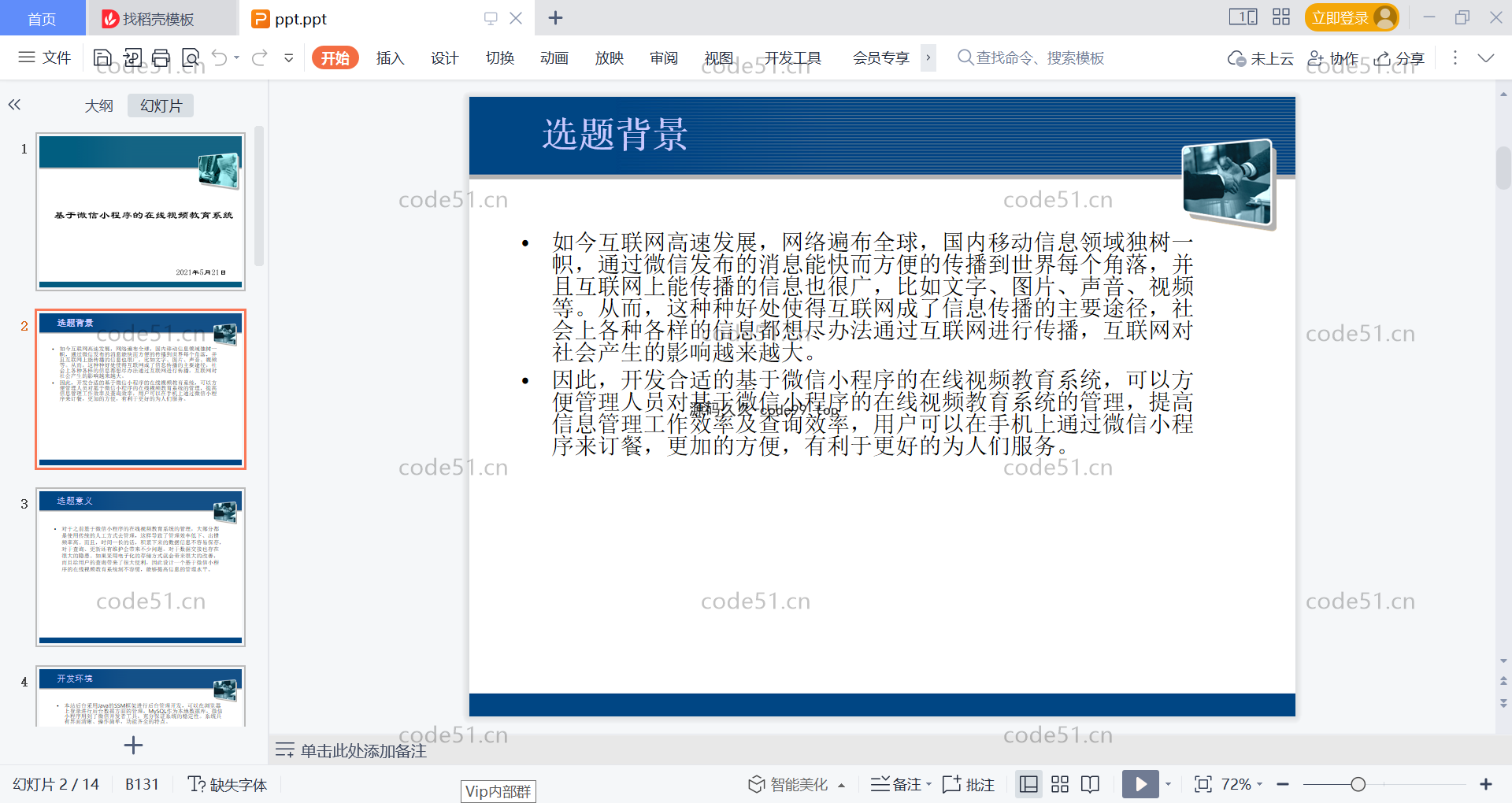Open the three-dot more options menu
This screenshot has height=803, width=1512.
(x=1455, y=57)
